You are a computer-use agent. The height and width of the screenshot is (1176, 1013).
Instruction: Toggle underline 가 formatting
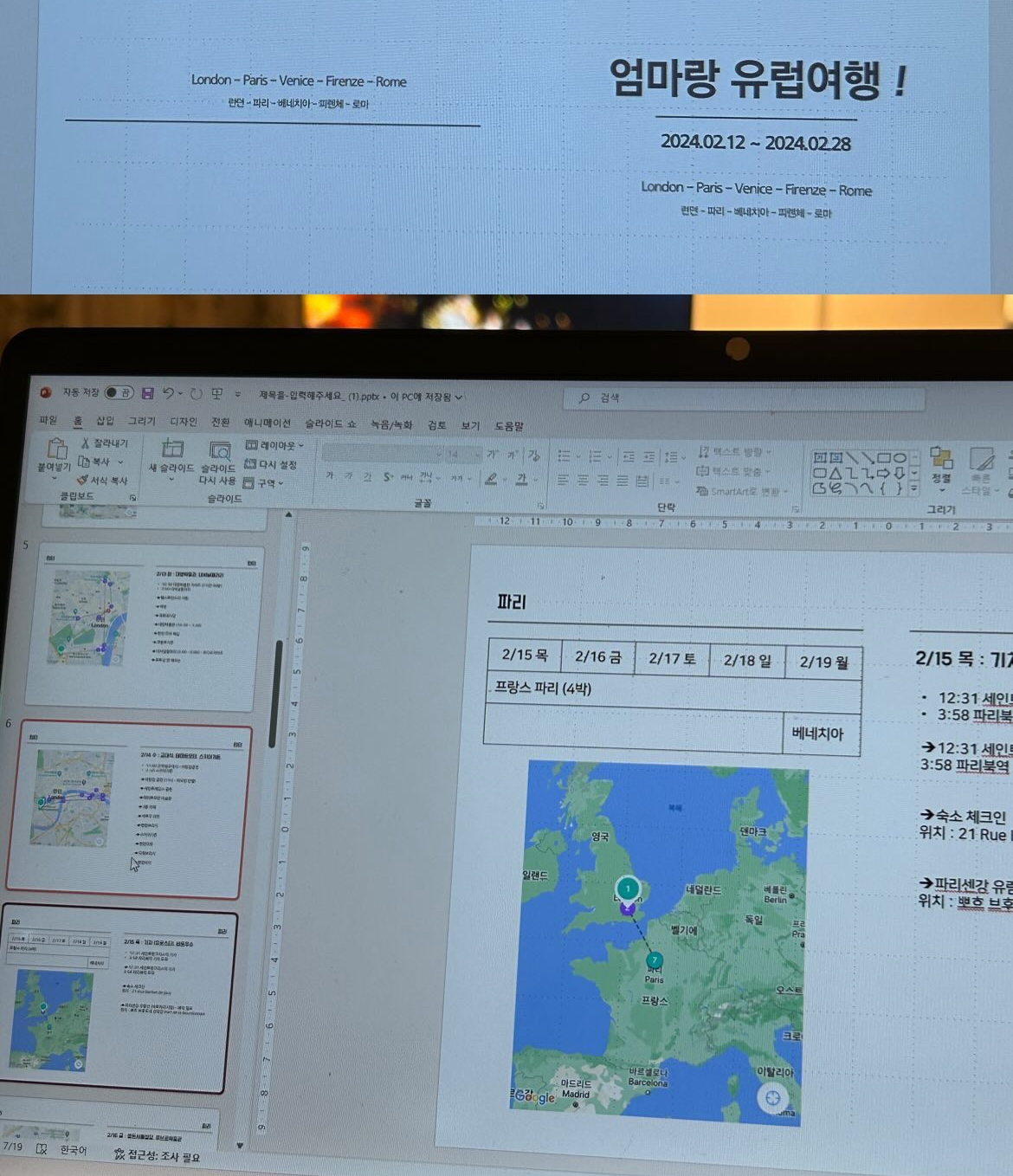pos(367,476)
